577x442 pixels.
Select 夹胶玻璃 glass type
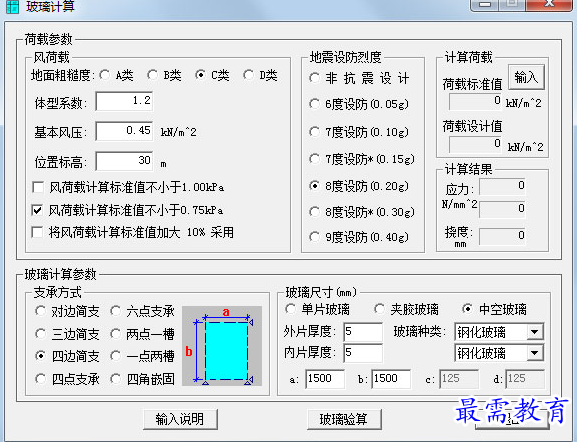pyautogui.click(x=379, y=309)
